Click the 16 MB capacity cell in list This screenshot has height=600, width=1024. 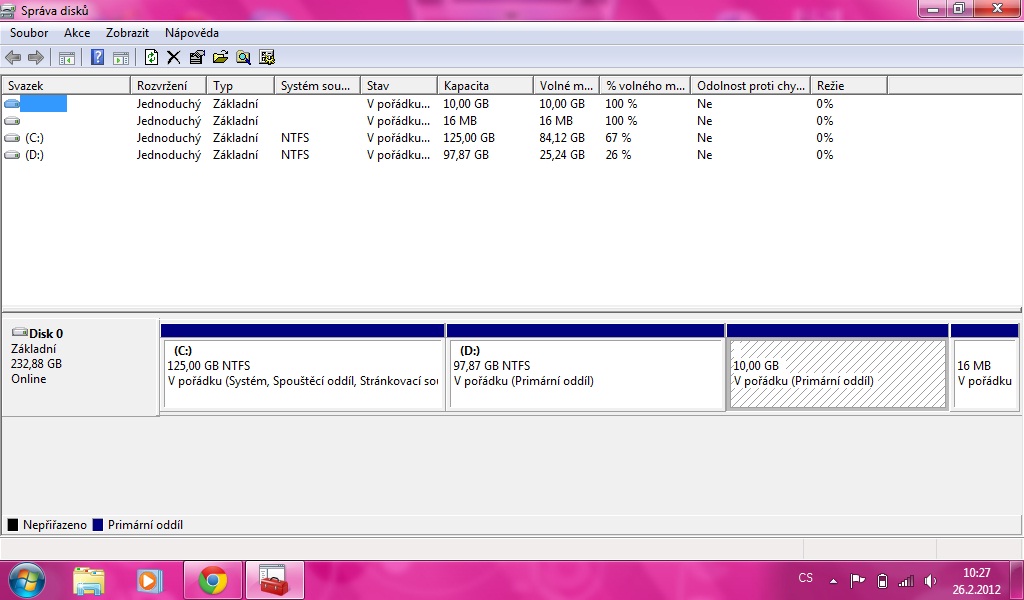coord(460,121)
